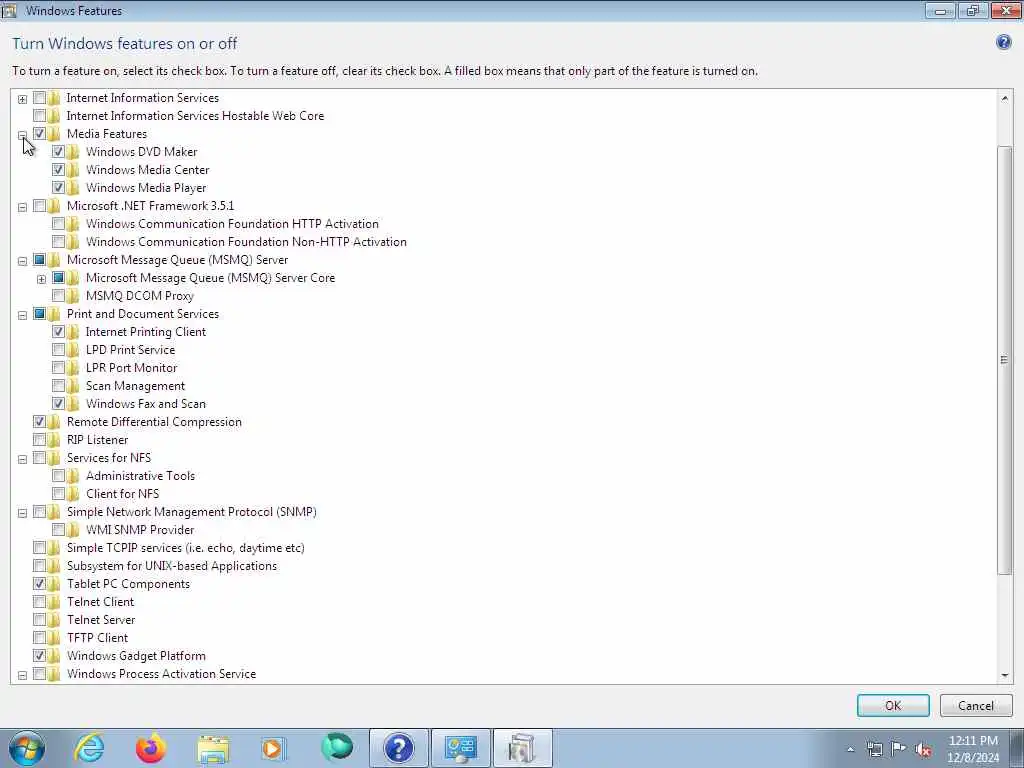Uncheck Internet Printing Client
The height and width of the screenshot is (768, 1024).
click(x=58, y=332)
